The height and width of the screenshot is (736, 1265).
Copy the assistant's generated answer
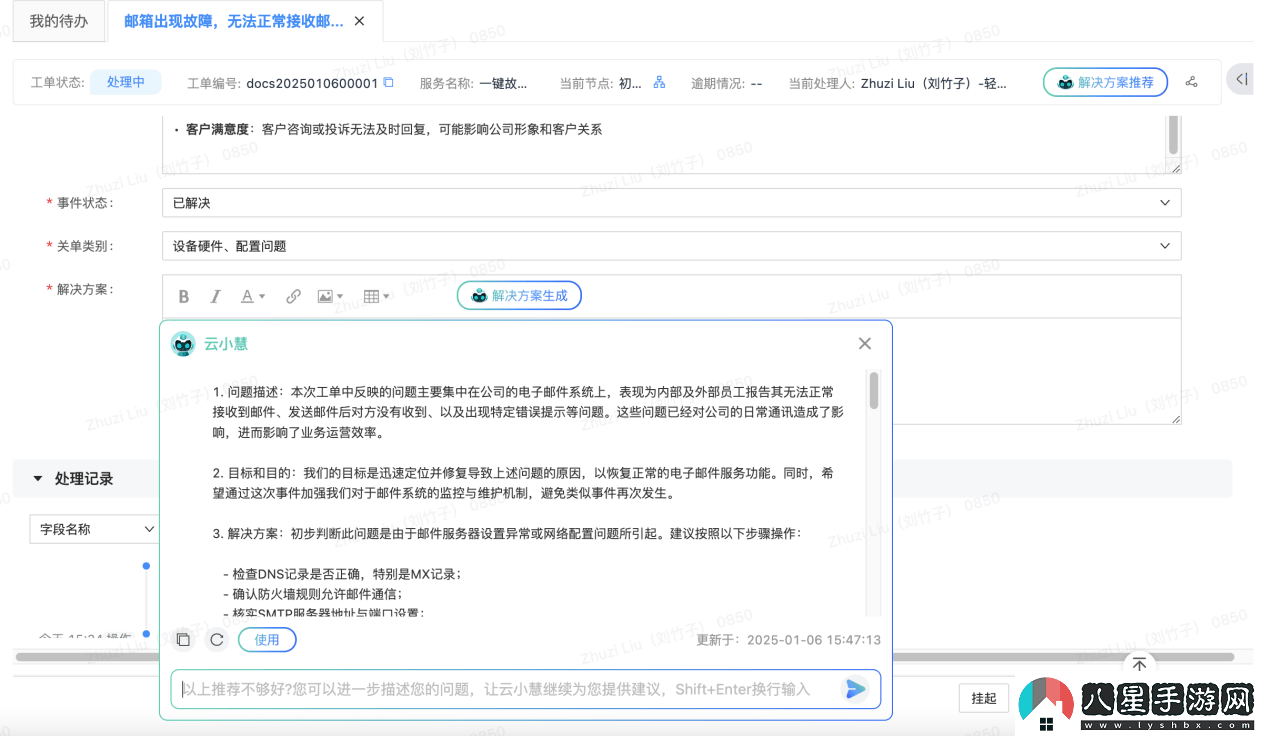tap(183, 640)
